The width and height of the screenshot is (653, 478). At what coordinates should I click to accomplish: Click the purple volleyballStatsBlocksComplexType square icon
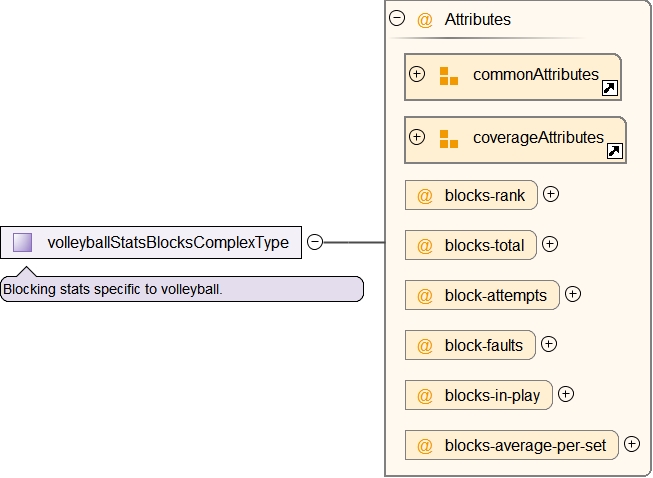tap(23, 242)
